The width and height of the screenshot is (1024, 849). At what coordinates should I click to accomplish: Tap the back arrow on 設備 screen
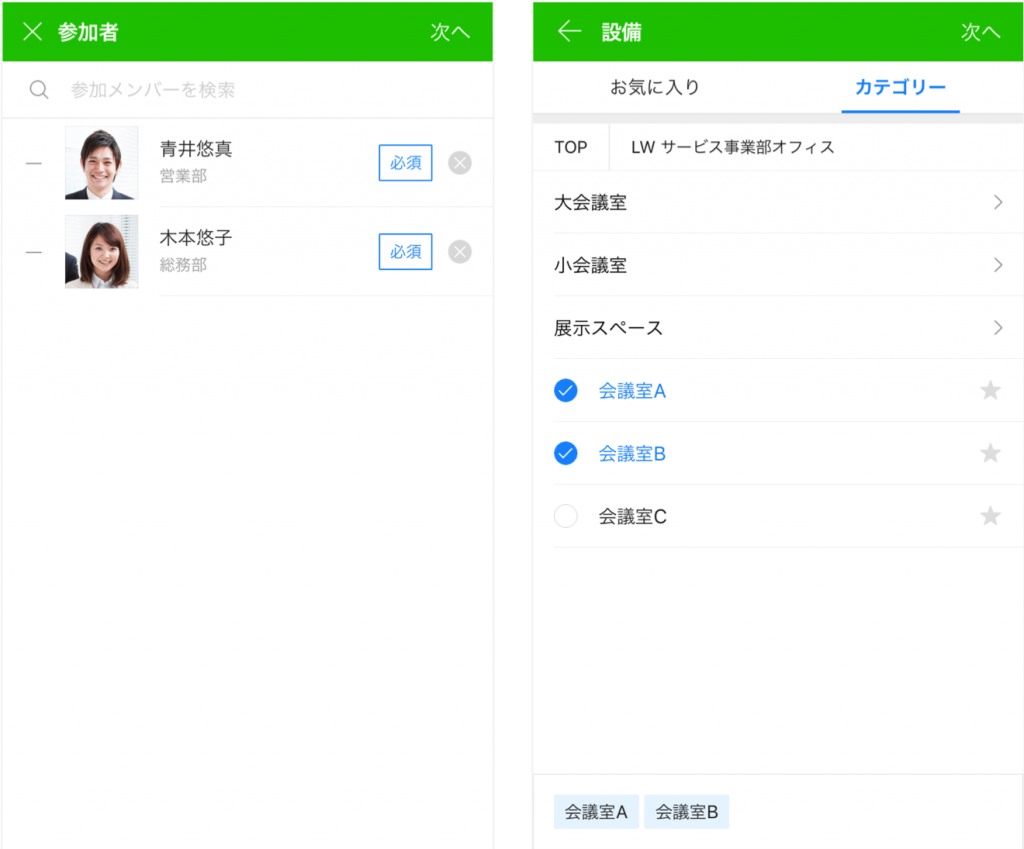[x=569, y=32]
